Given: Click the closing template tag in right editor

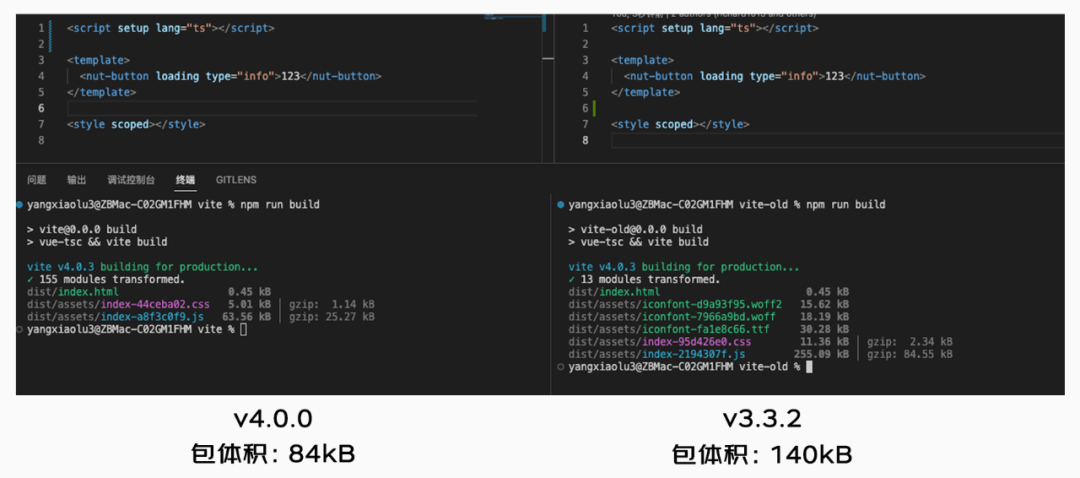Looking at the screenshot, I should point(645,92).
